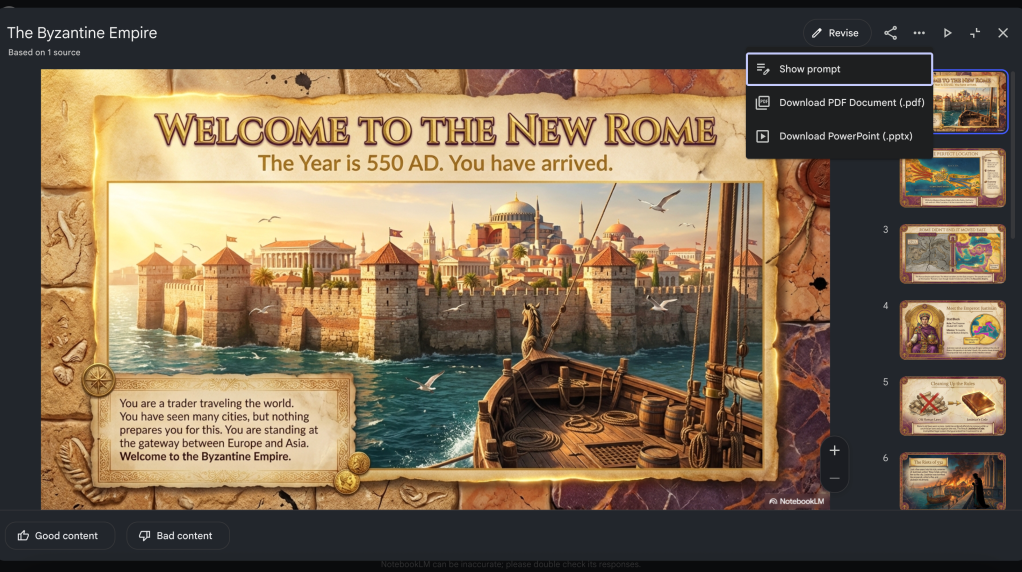Click the slide thumbnail panel scrollbar

1014,150
